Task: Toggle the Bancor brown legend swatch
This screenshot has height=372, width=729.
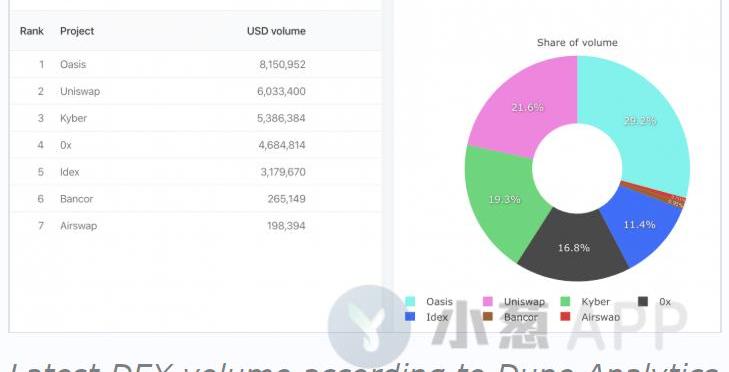Action: pos(488,317)
